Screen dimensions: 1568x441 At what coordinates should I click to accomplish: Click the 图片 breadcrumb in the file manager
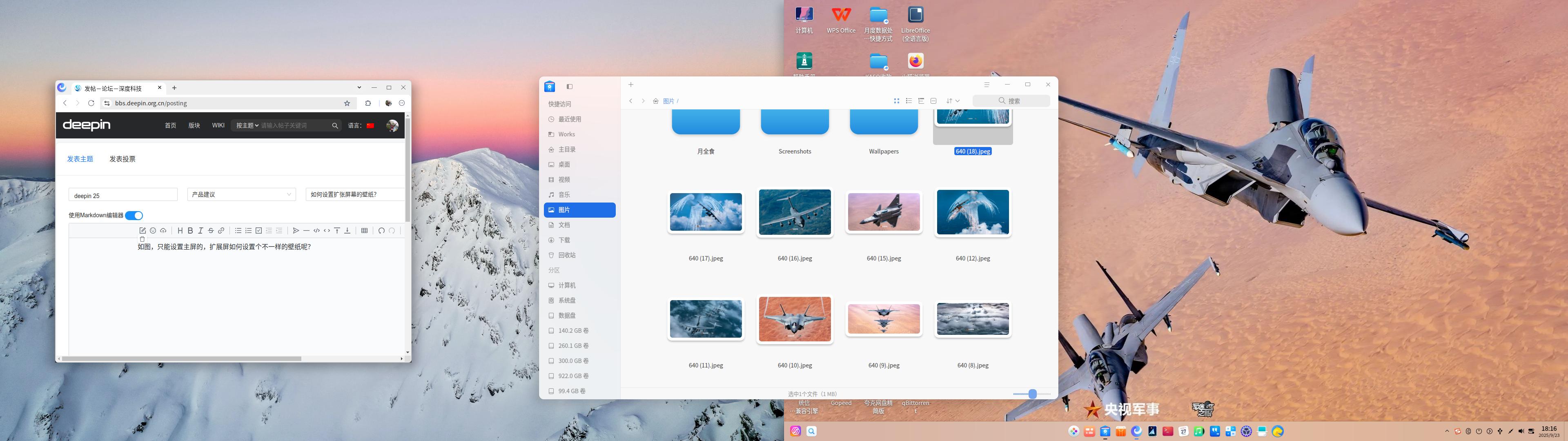tap(668, 101)
